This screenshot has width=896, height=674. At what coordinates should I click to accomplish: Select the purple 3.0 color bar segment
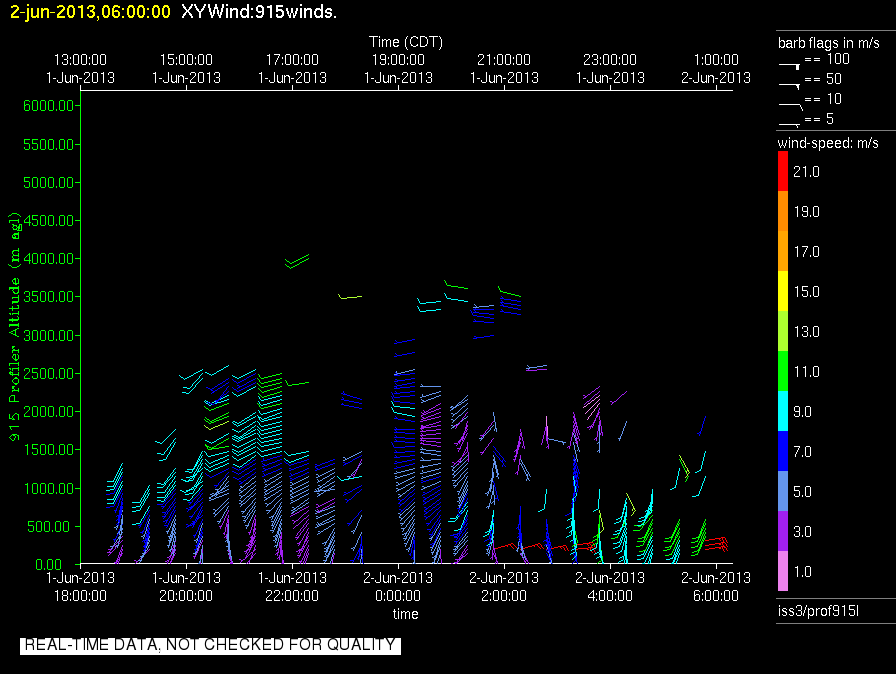click(x=783, y=531)
